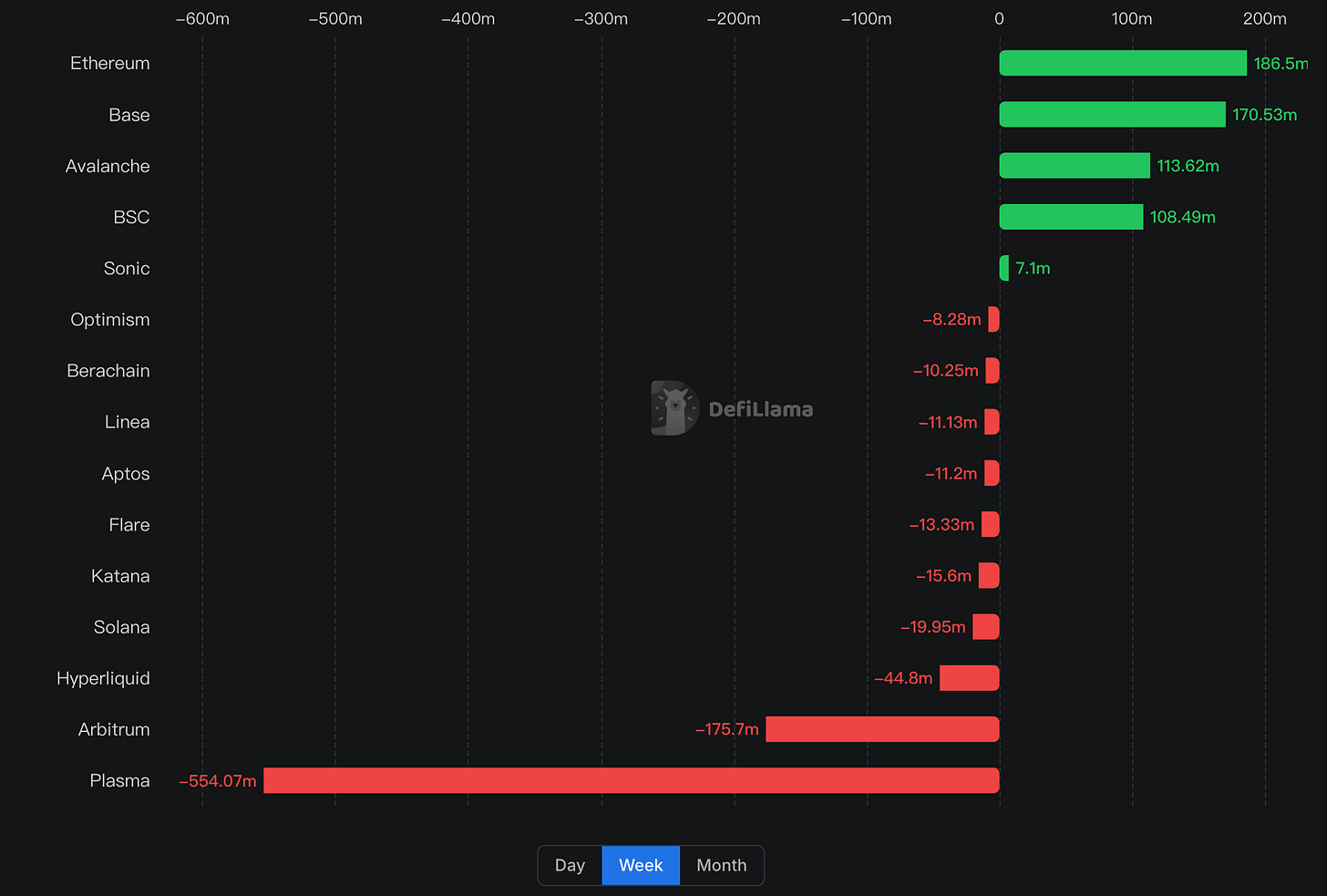Click the Solana chain label
Viewport: 1327px width, 896px height.
tap(122, 627)
